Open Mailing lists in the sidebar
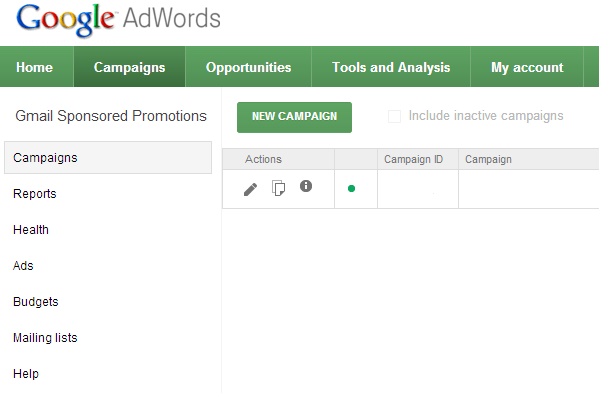 tap(45, 338)
